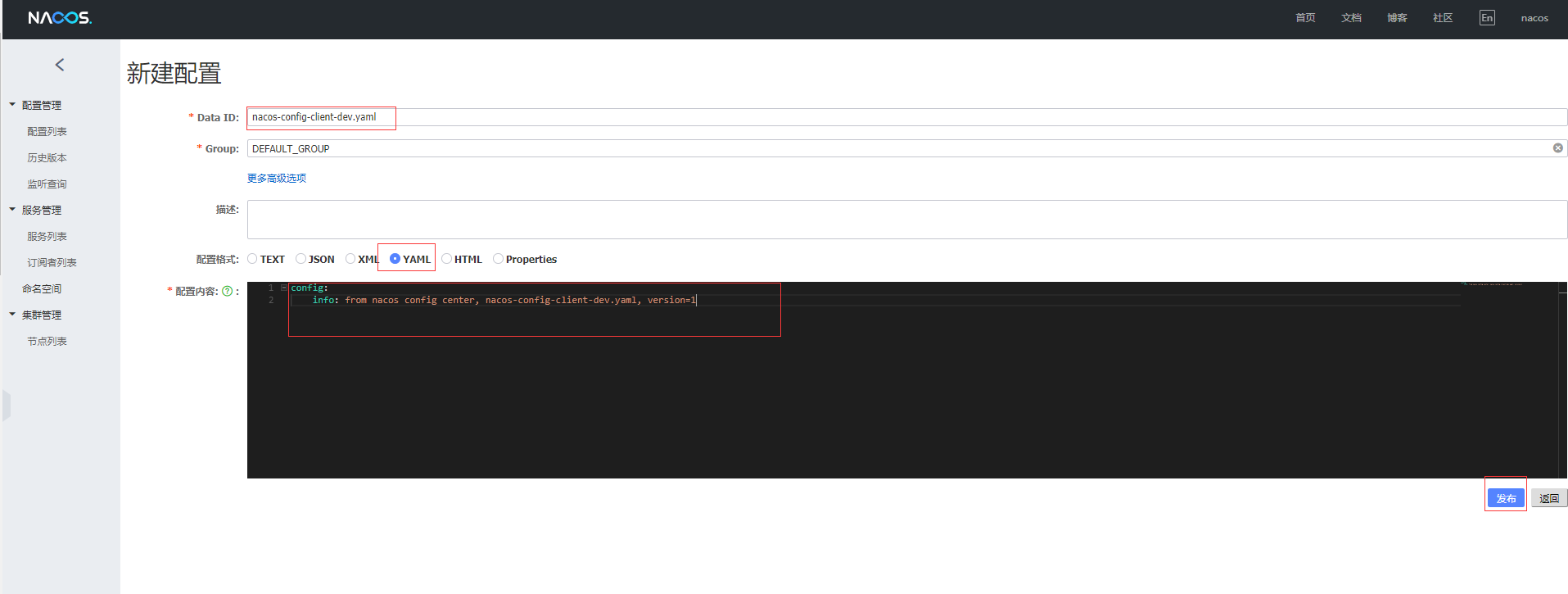Image resolution: width=1568 pixels, height=594 pixels.
Task: Click the 返回 back button
Action: [1549, 498]
